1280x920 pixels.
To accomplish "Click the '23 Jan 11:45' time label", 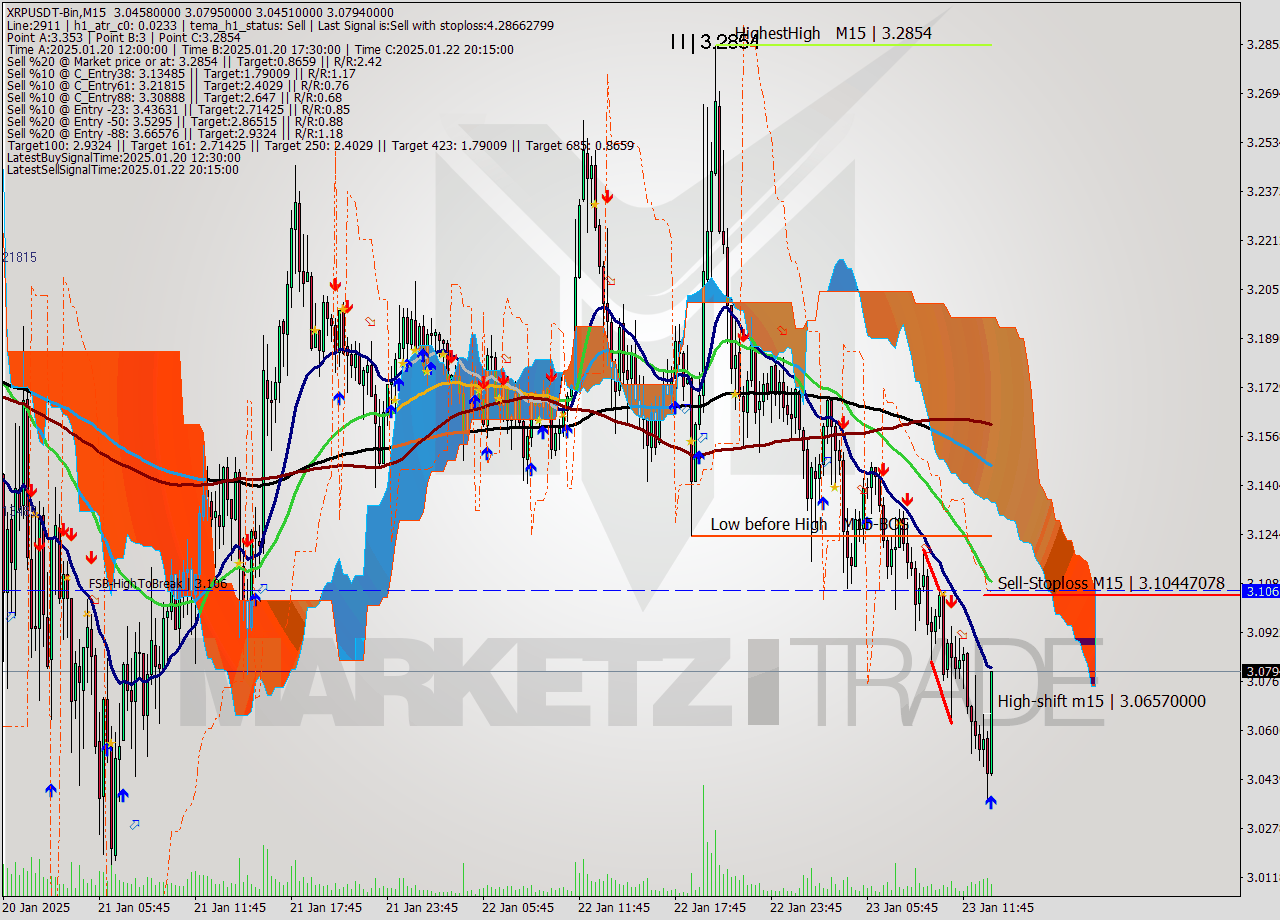I will pyautogui.click(x=998, y=908).
